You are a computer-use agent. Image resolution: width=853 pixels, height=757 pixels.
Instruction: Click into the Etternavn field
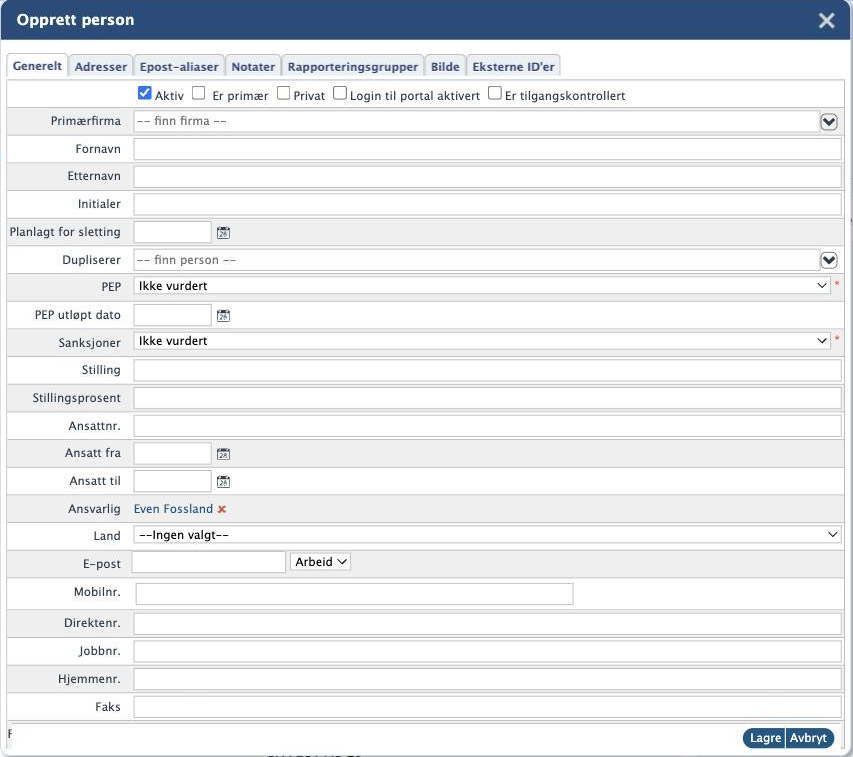[x=487, y=177]
